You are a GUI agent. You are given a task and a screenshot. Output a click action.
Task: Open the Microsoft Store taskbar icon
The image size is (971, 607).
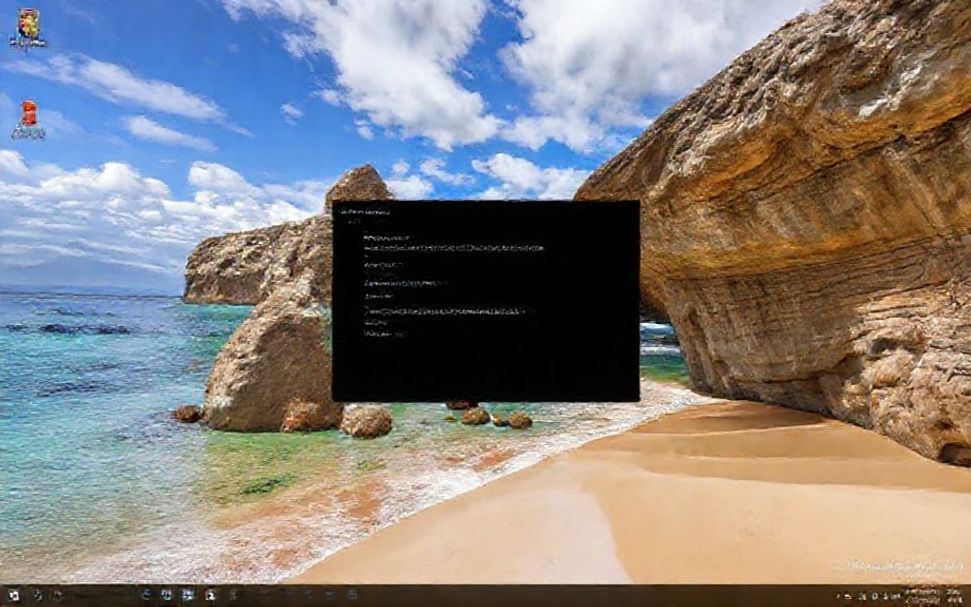pos(187,596)
